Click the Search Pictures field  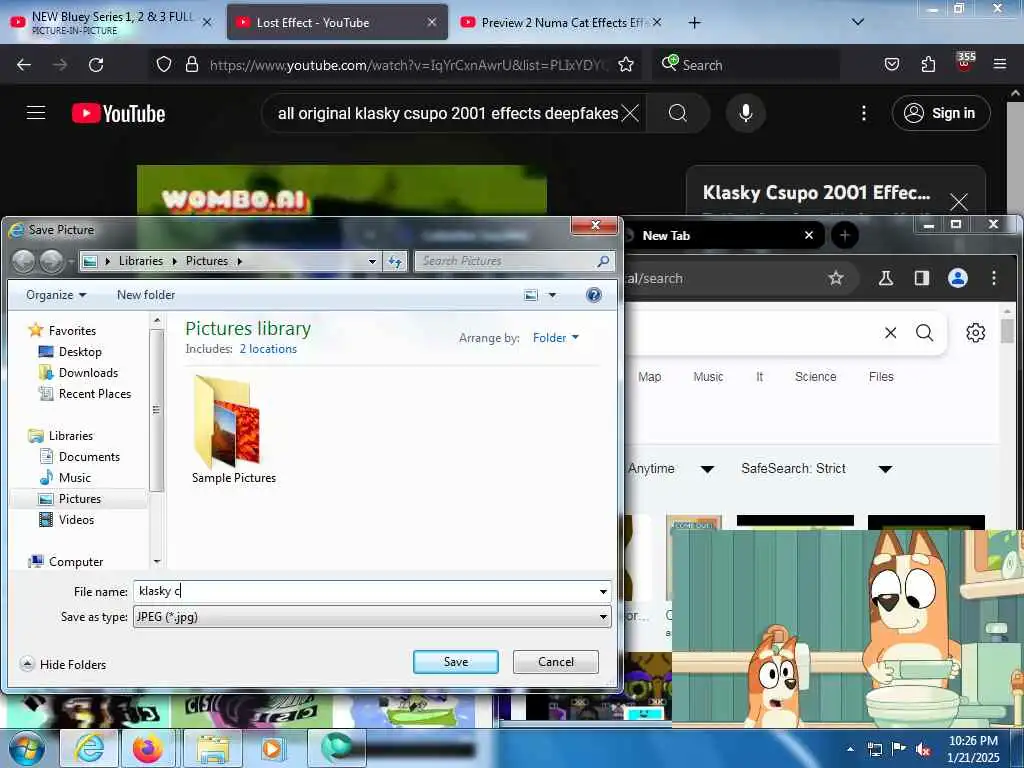click(506, 261)
